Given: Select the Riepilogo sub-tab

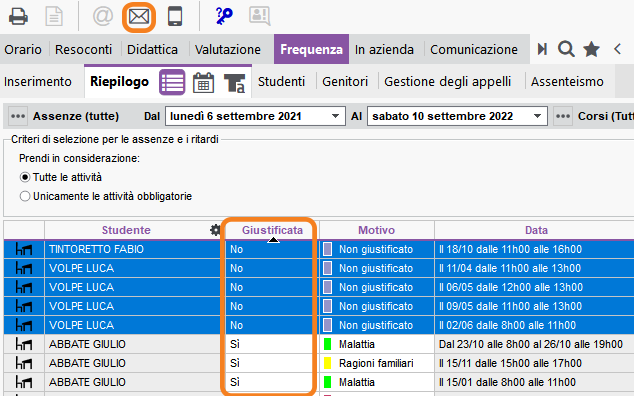Looking at the screenshot, I should (119, 82).
